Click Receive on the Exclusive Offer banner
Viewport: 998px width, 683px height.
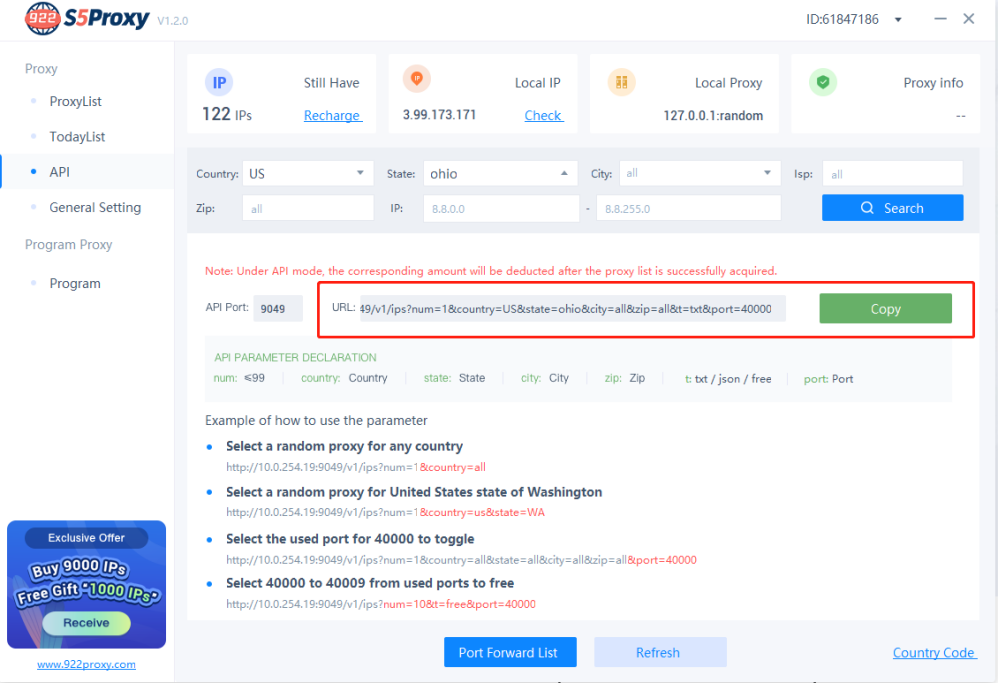(86, 623)
